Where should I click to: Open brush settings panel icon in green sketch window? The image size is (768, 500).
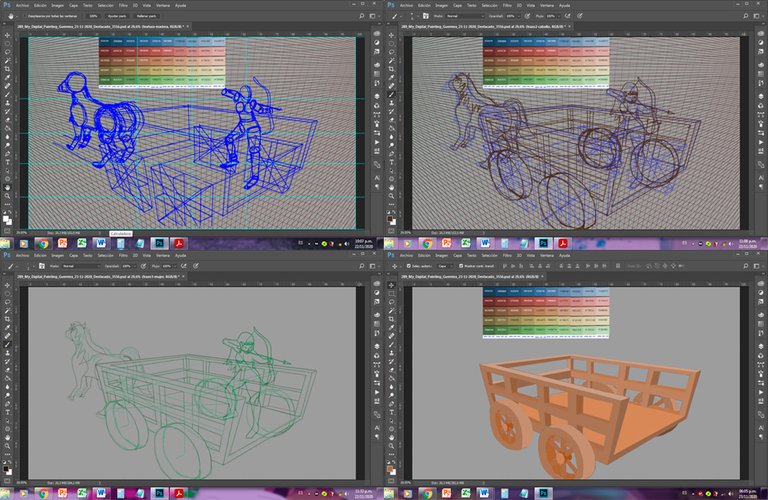click(x=42, y=266)
